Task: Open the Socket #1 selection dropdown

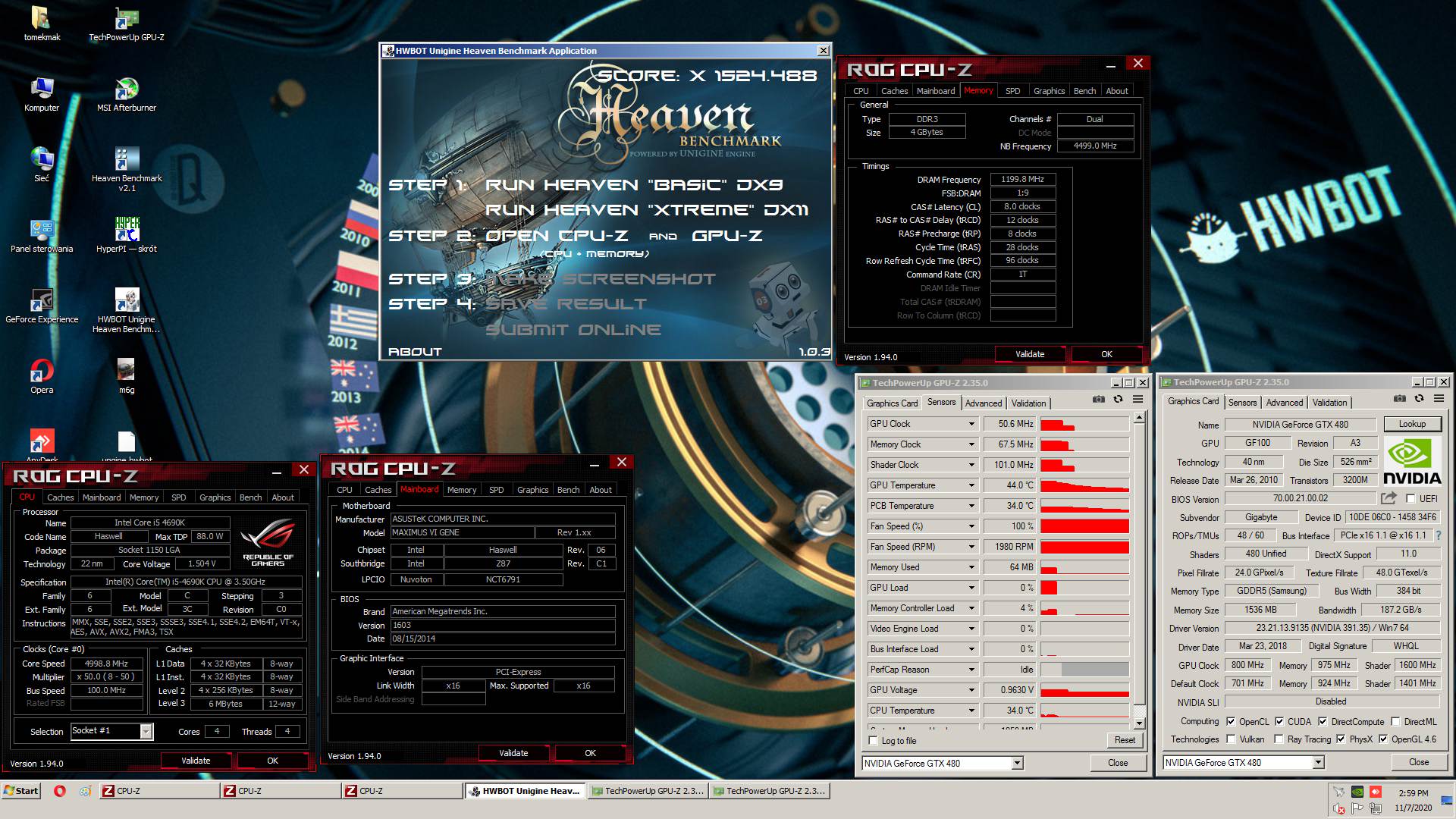Action: coord(146,731)
